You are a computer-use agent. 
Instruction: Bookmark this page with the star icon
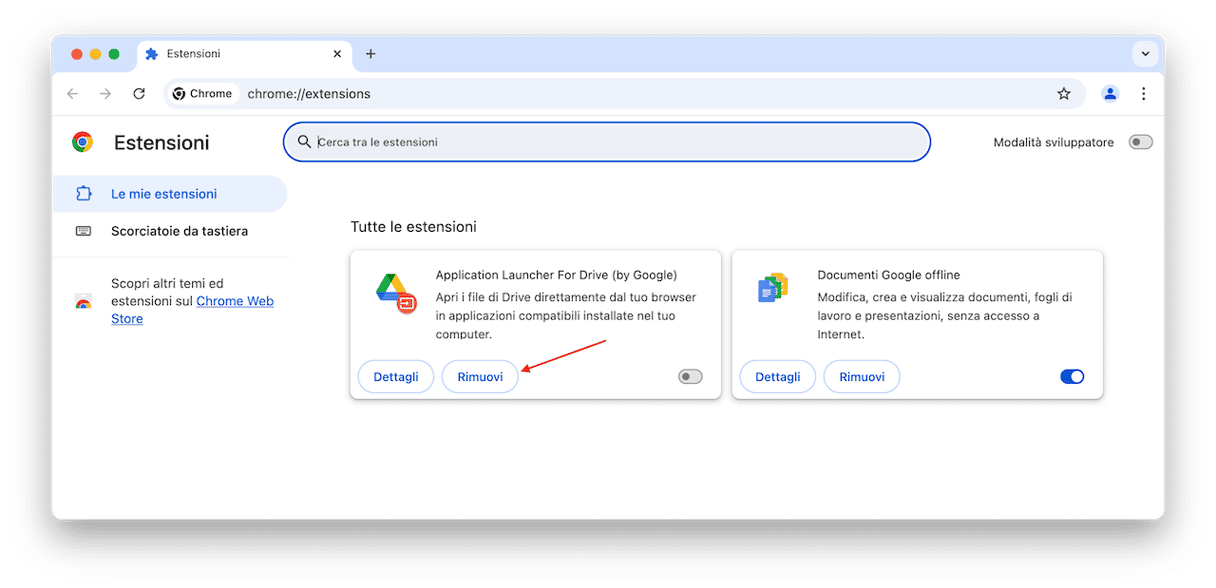coord(1064,94)
